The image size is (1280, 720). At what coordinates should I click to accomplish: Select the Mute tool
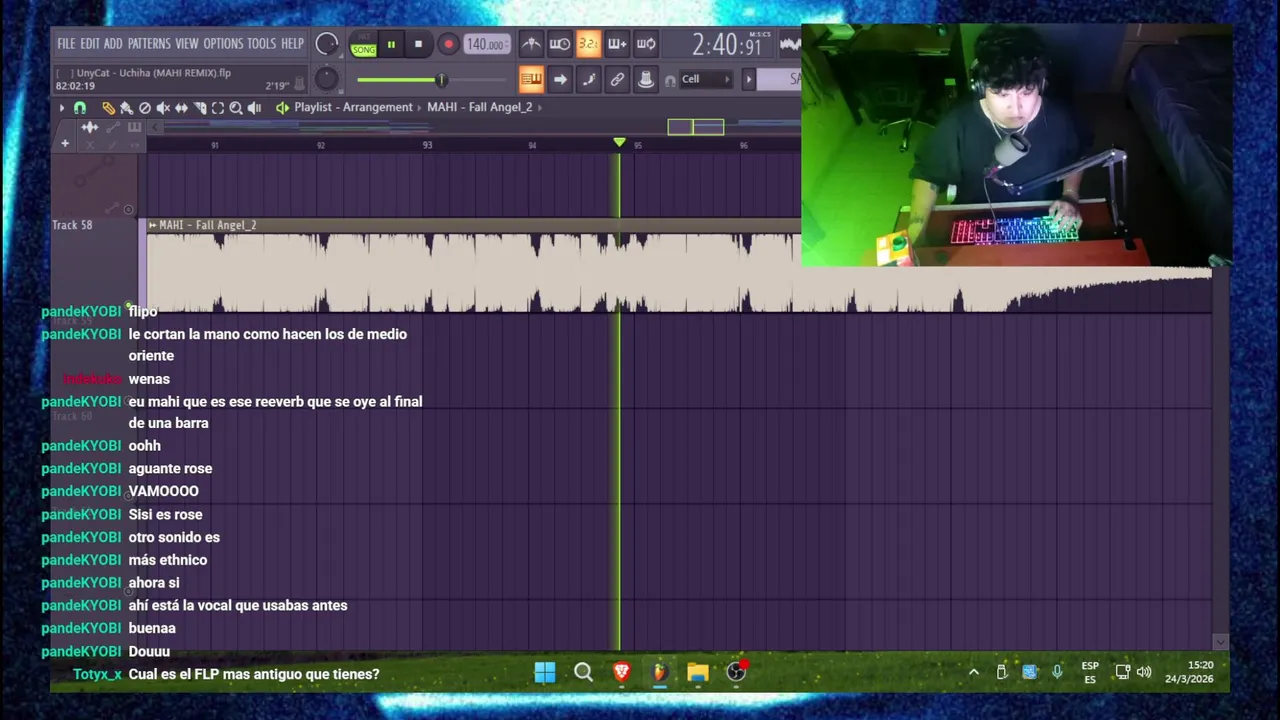click(163, 107)
